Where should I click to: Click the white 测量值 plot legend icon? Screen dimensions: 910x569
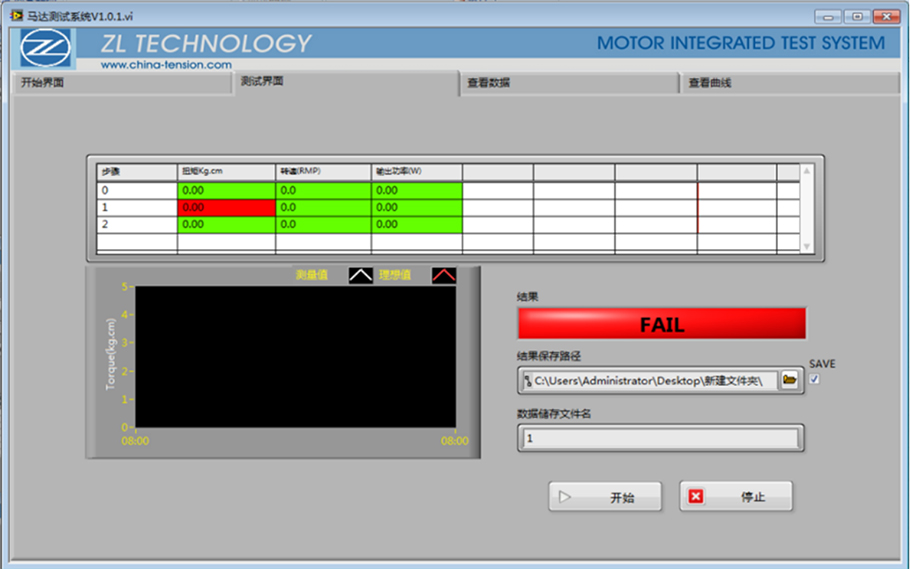[x=361, y=275]
